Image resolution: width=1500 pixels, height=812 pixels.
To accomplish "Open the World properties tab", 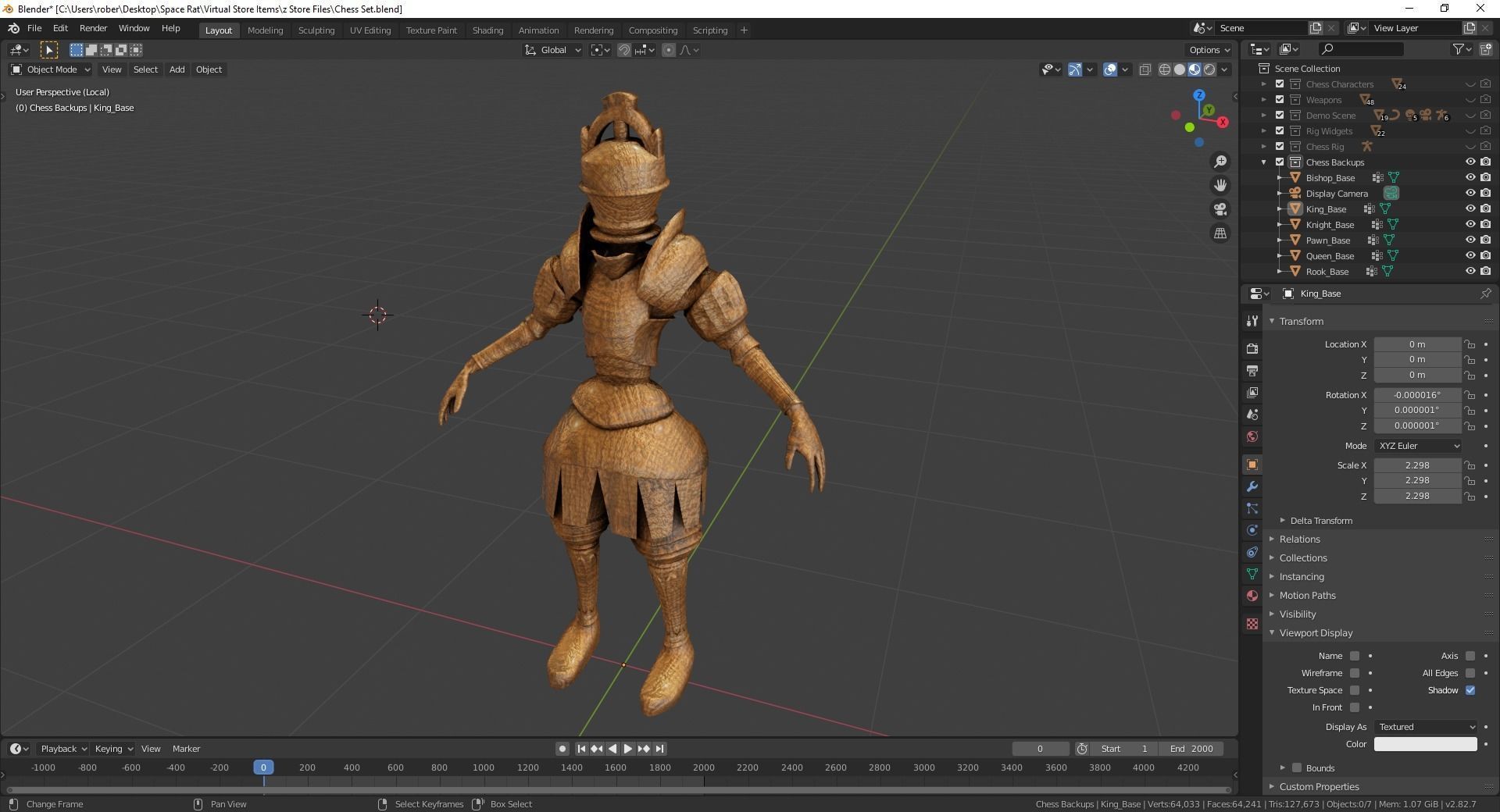I will point(1252,436).
